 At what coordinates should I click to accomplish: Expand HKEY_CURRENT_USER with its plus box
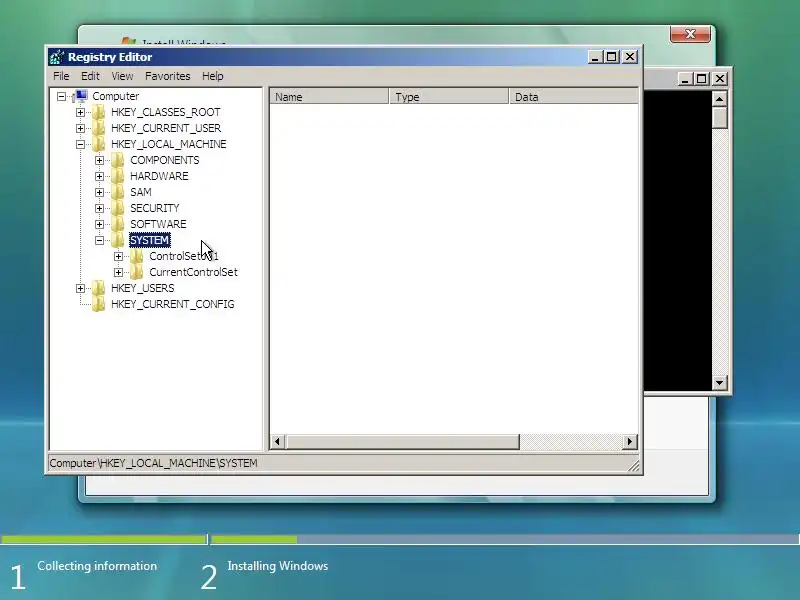click(80, 128)
